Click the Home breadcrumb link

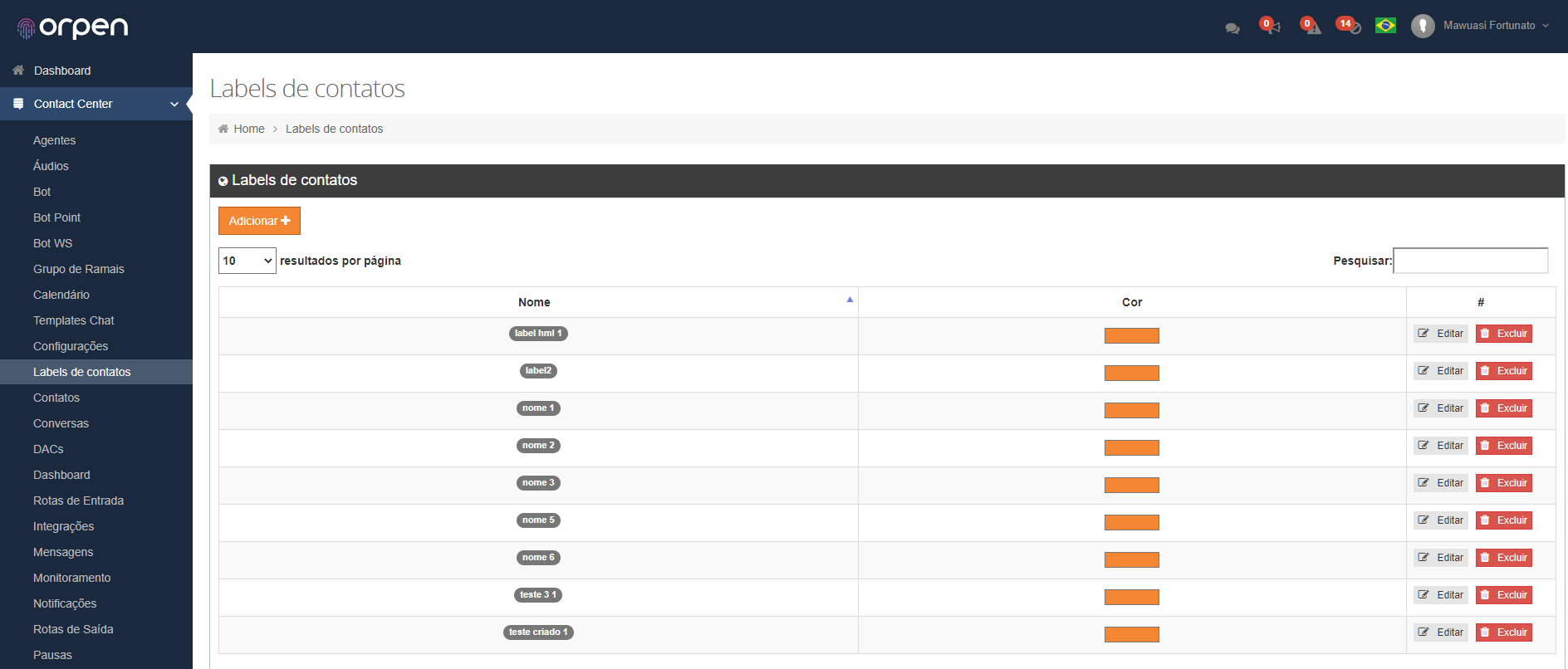click(249, 129)
